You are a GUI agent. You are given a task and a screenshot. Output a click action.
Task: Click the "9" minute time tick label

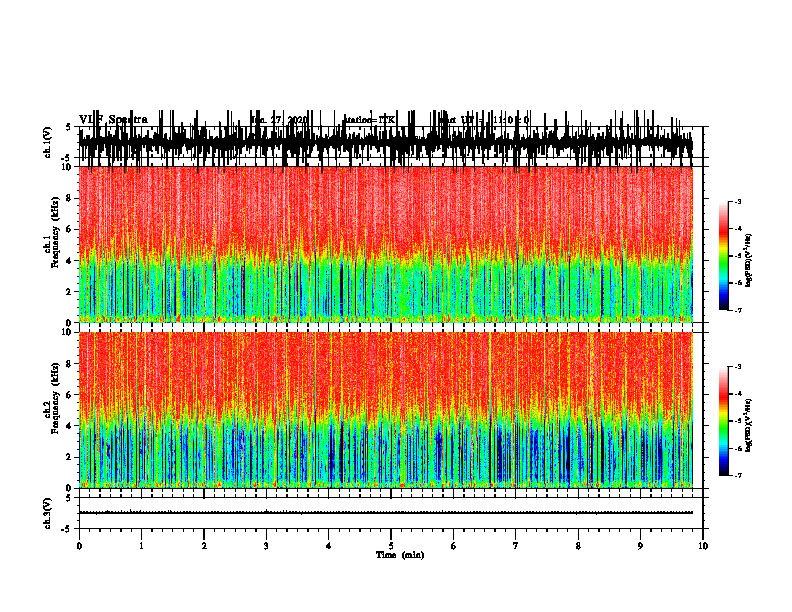[x=640, y=546]
